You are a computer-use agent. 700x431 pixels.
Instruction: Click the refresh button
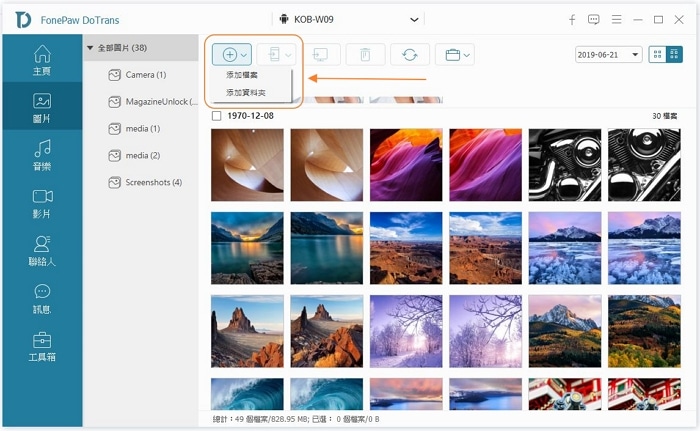click(x=410, y=55)
